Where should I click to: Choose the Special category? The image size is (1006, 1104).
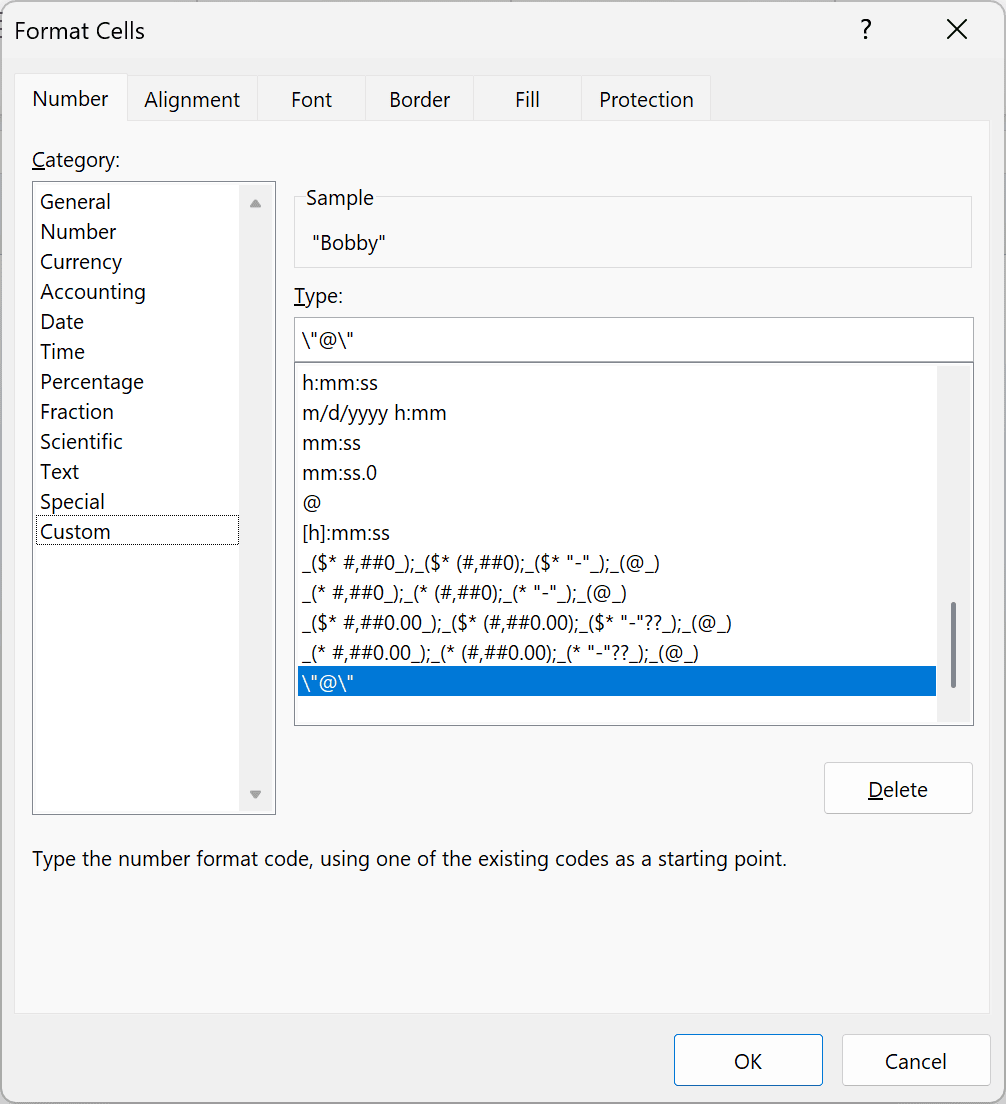point(137,502)
